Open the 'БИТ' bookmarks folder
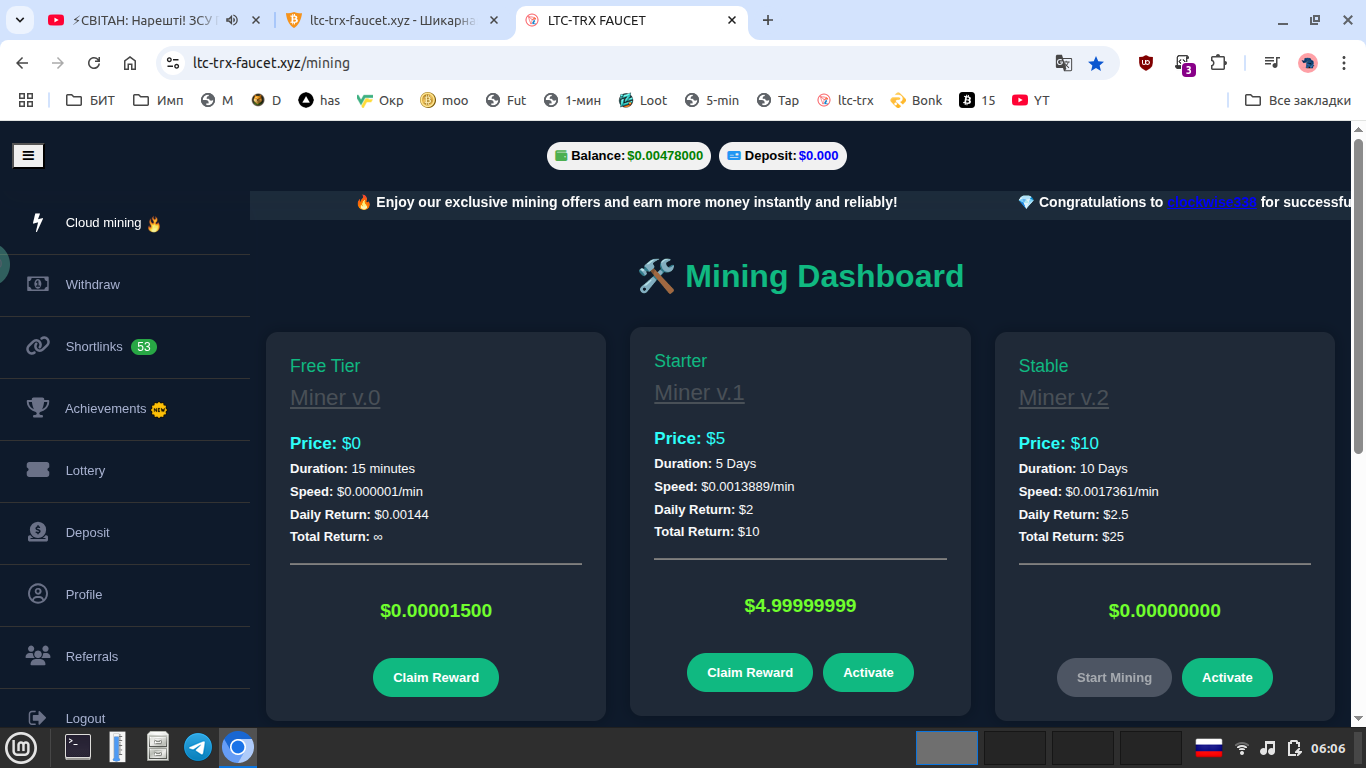Screen dimensions: 1366x768 [90, 100]
